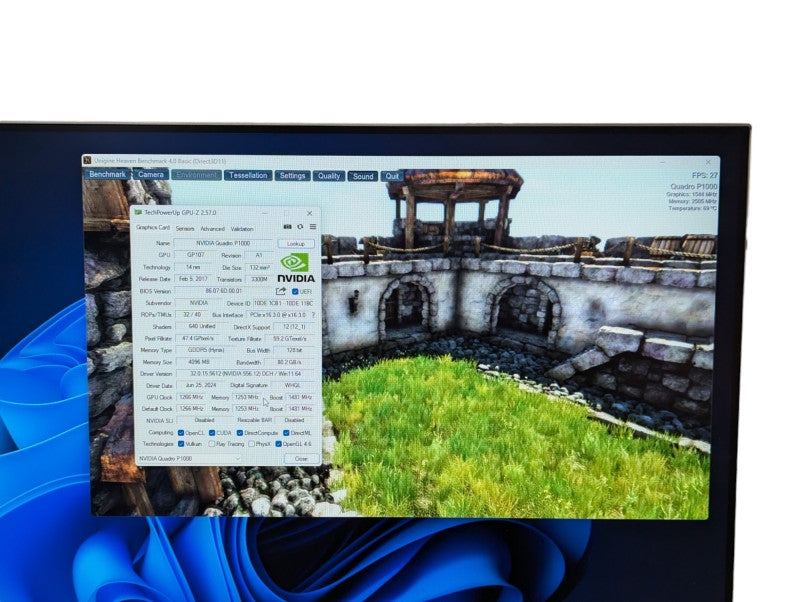The height and width of the screenshot is (602, 800).
Task: Toggle the DirectML checkbox
Action: 286,433
